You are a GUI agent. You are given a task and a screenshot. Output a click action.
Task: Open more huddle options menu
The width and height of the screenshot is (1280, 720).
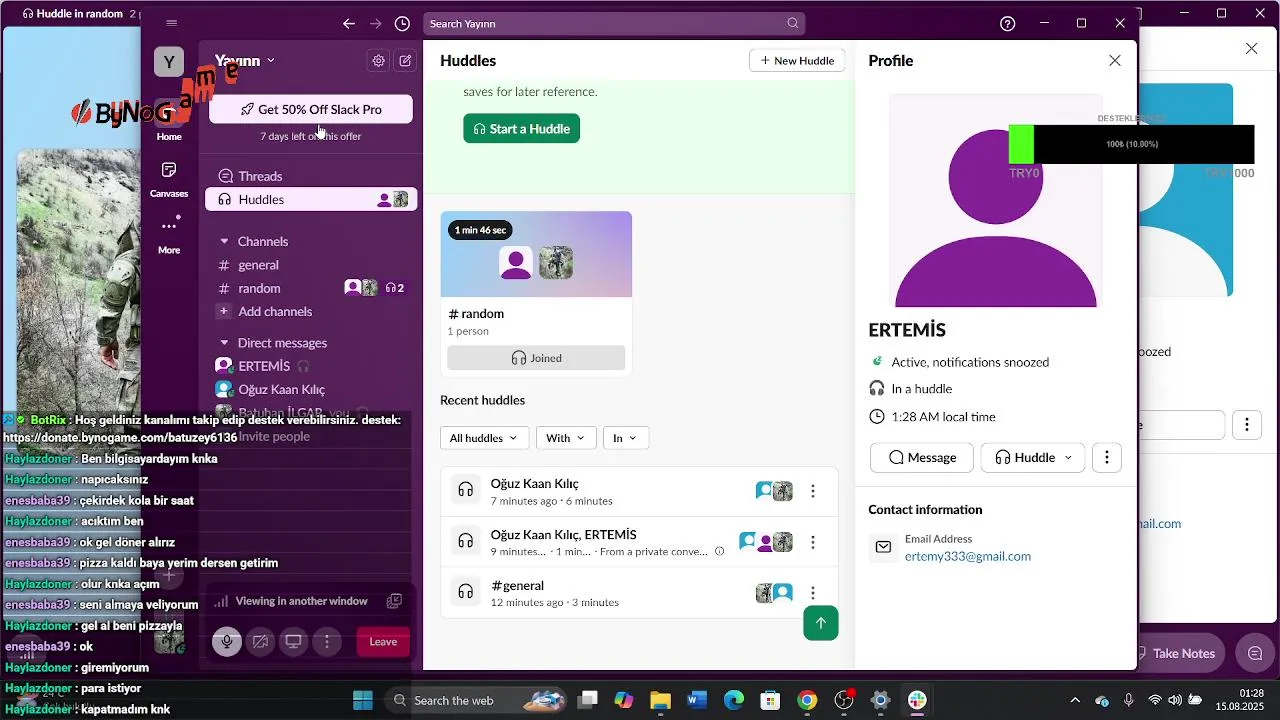coord(327,642)
